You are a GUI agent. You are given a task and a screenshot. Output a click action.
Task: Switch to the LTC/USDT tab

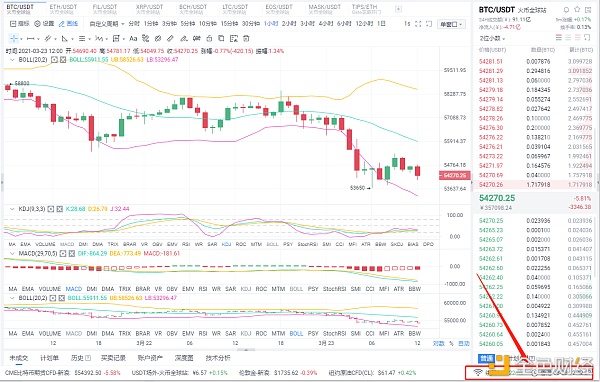tap(235, 9)
